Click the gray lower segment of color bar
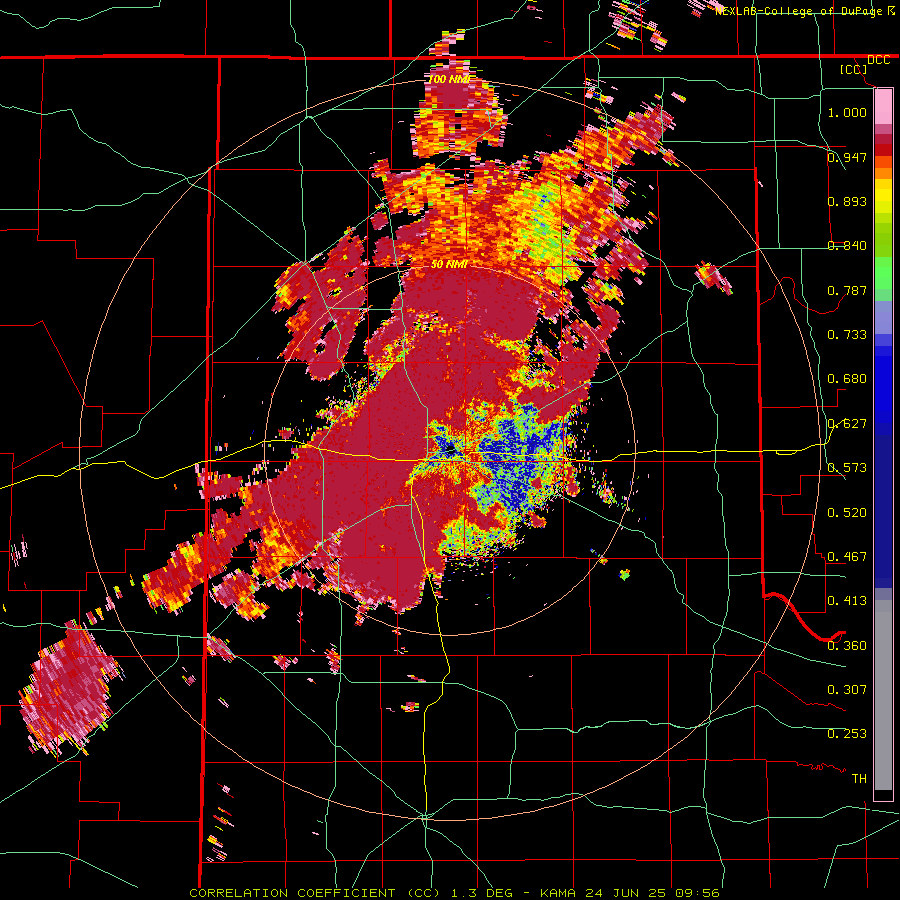Screen dimensions: 900x900 [x=883, y=695]
